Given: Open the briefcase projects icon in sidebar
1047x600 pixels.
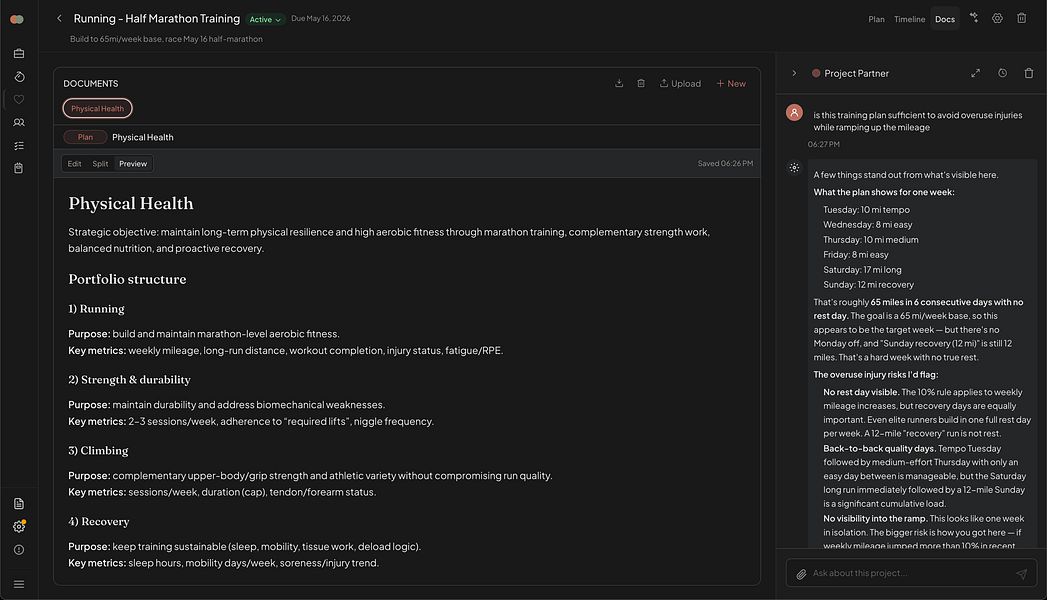Looking at the screenshot, I should click(x=19, y=53).
